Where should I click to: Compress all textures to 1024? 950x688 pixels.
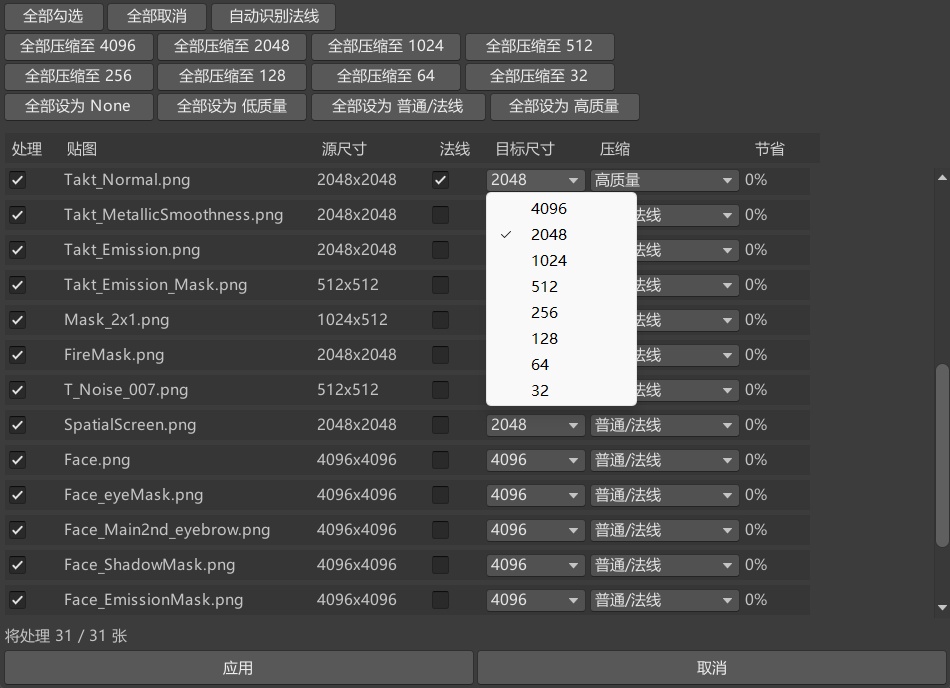coord(386,47)
